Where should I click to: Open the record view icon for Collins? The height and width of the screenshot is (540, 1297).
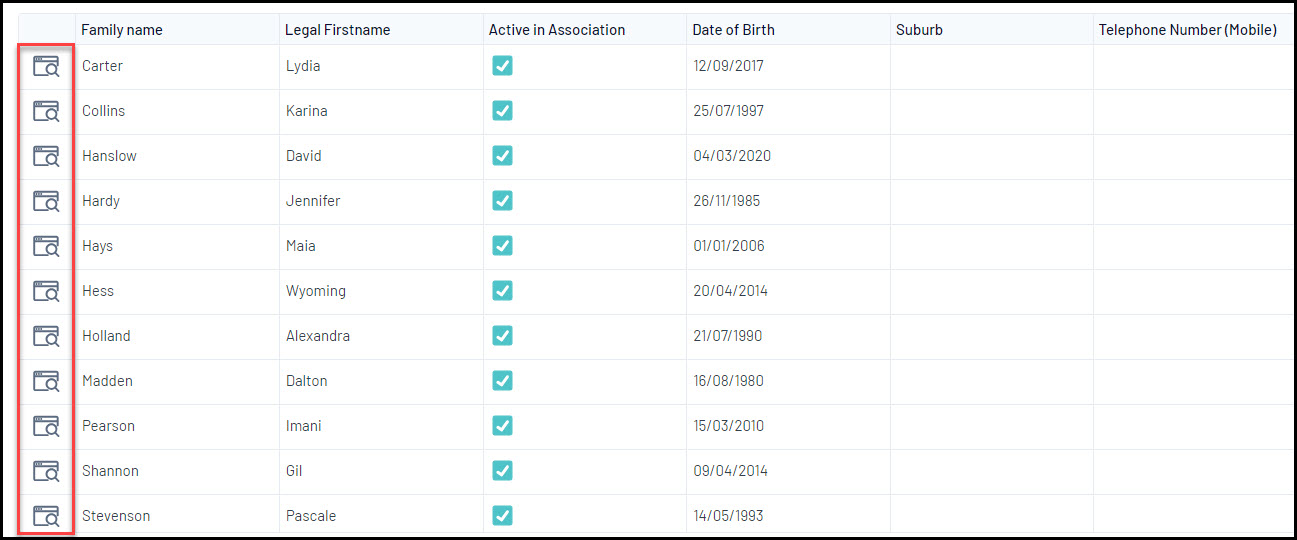click(46, 111)
